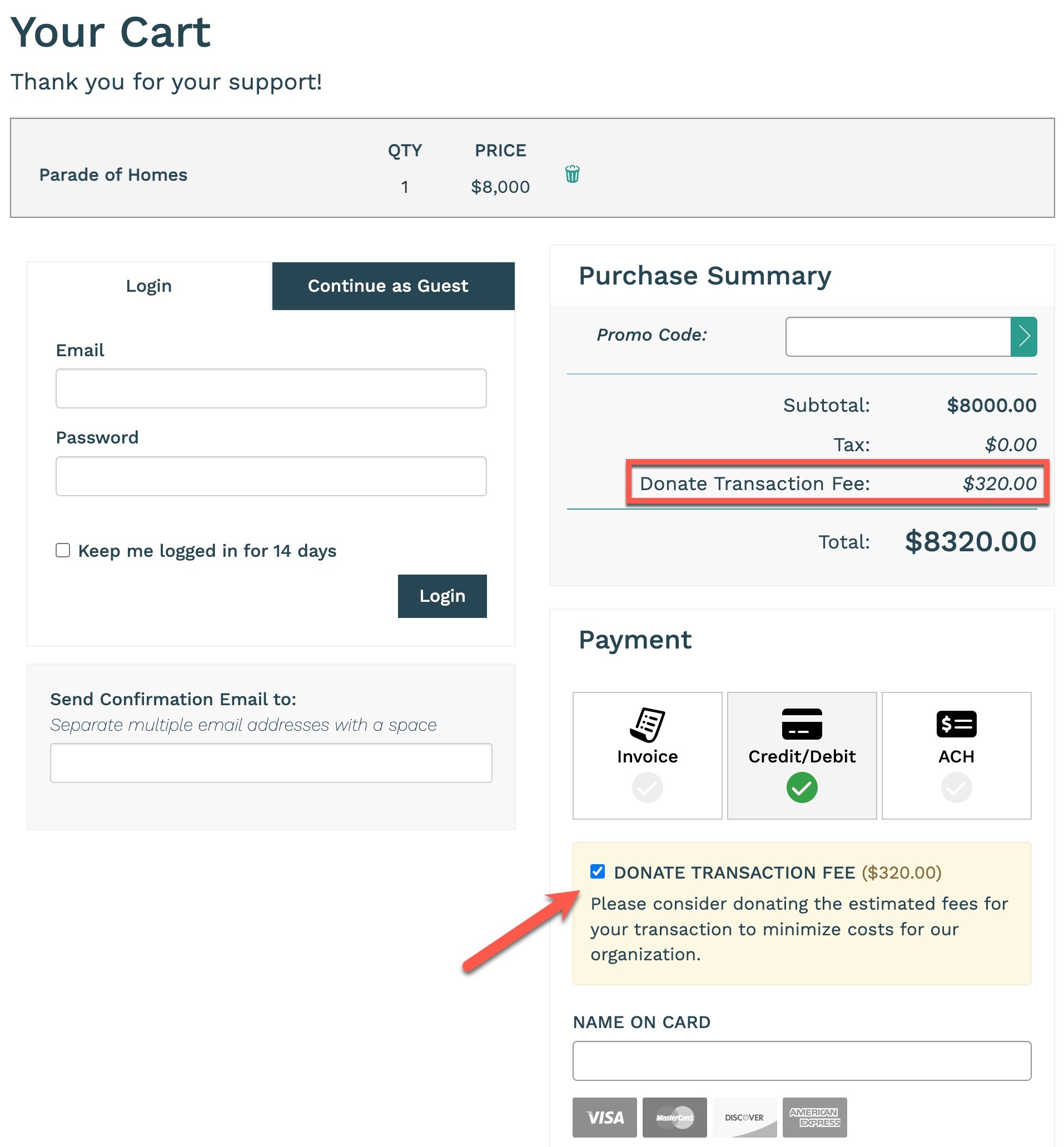This screenshot has width=1064, height=1147.
Task: Click the MasterCard logo
Action: click(x=674, y=1117)
